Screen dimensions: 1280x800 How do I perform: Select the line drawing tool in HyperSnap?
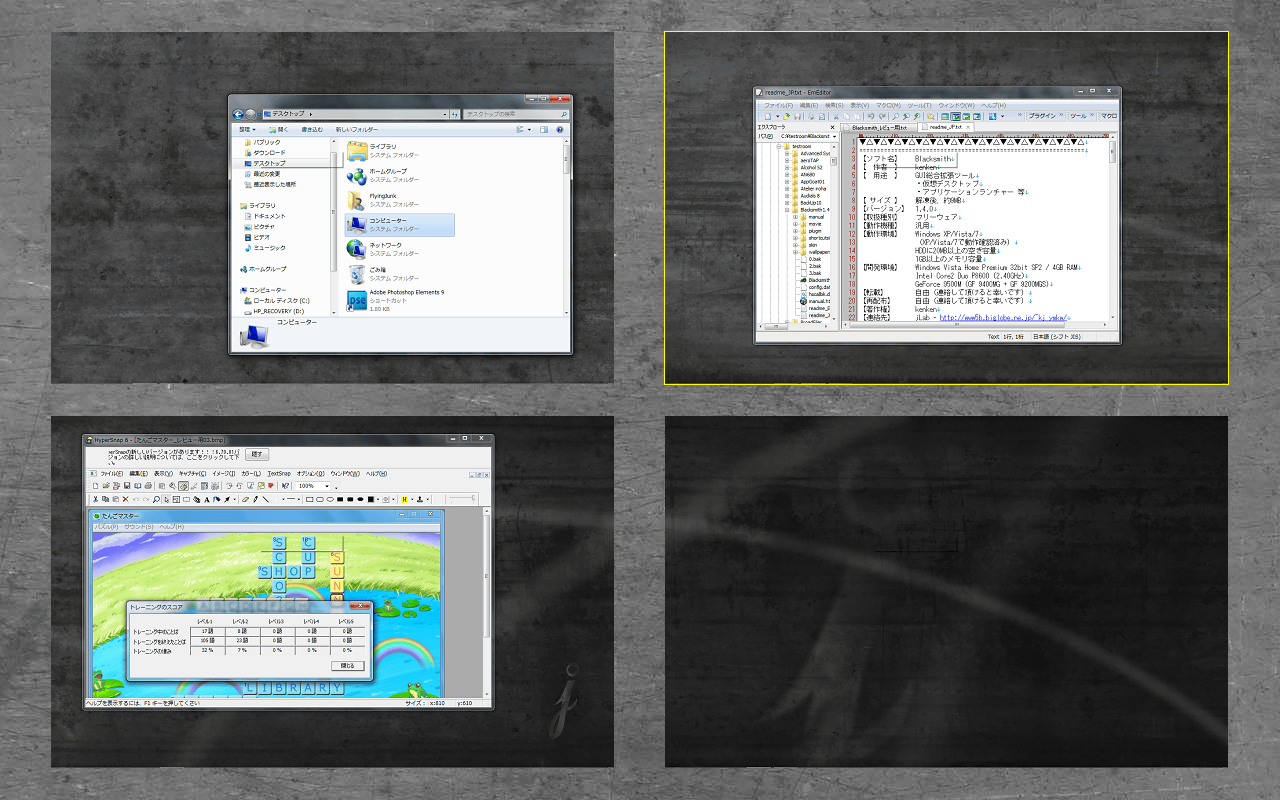click(265, 499)
